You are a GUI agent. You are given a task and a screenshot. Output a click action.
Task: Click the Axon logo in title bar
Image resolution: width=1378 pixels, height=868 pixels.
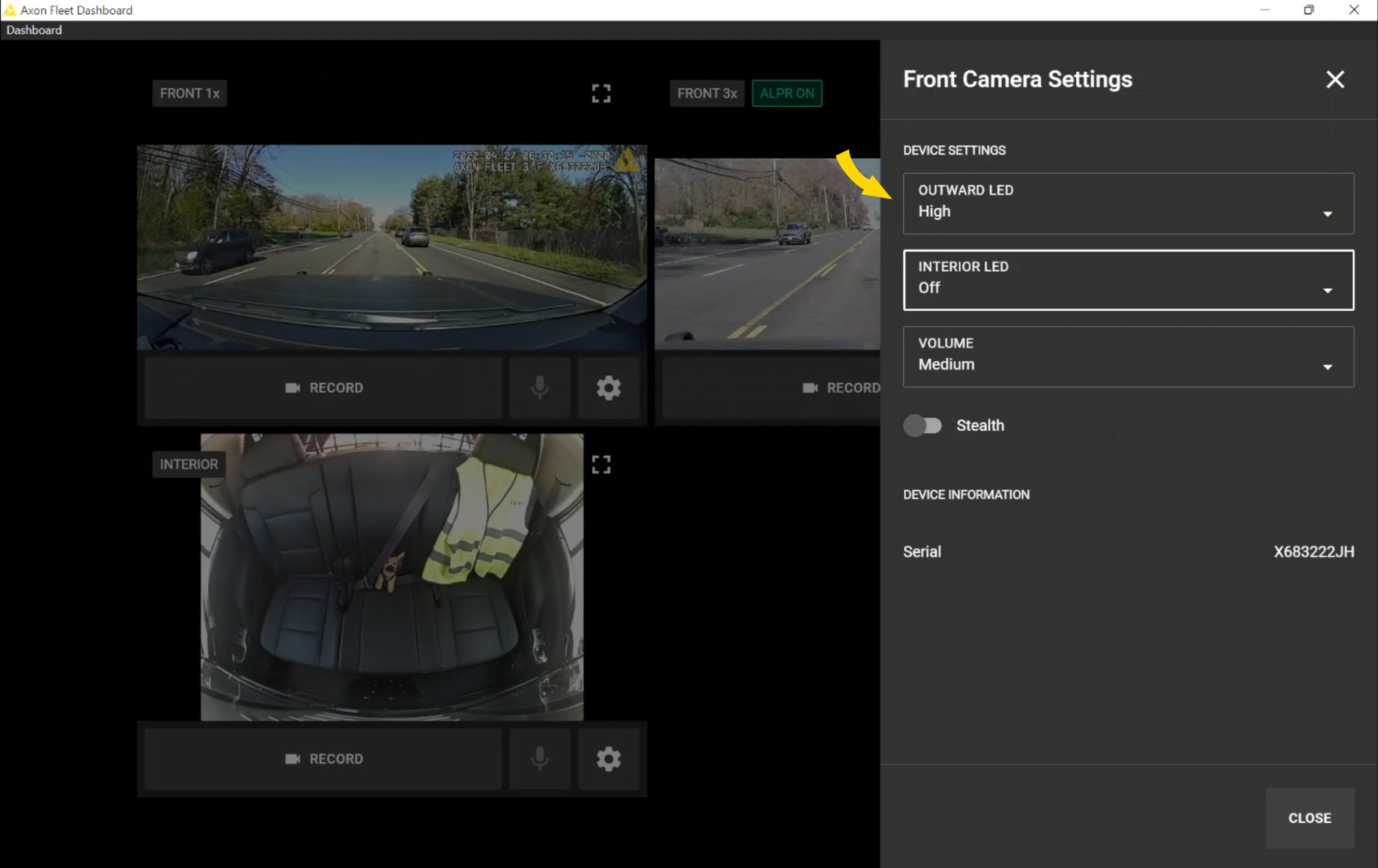[10, 10]
